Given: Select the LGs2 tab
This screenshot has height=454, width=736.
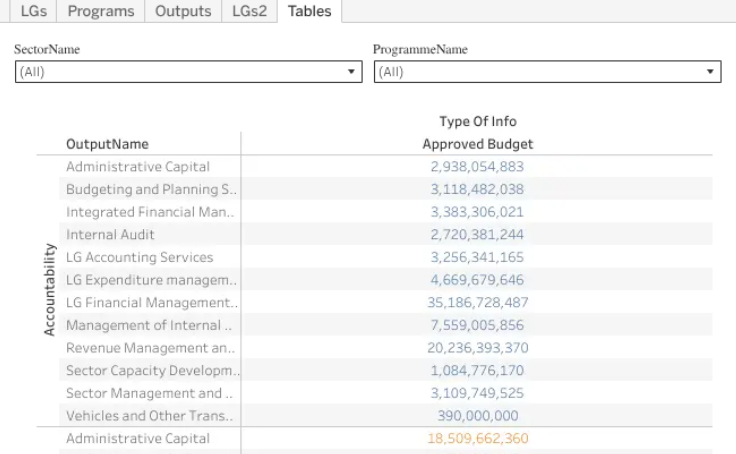Looking at the screenshot, I should (249, 11).
